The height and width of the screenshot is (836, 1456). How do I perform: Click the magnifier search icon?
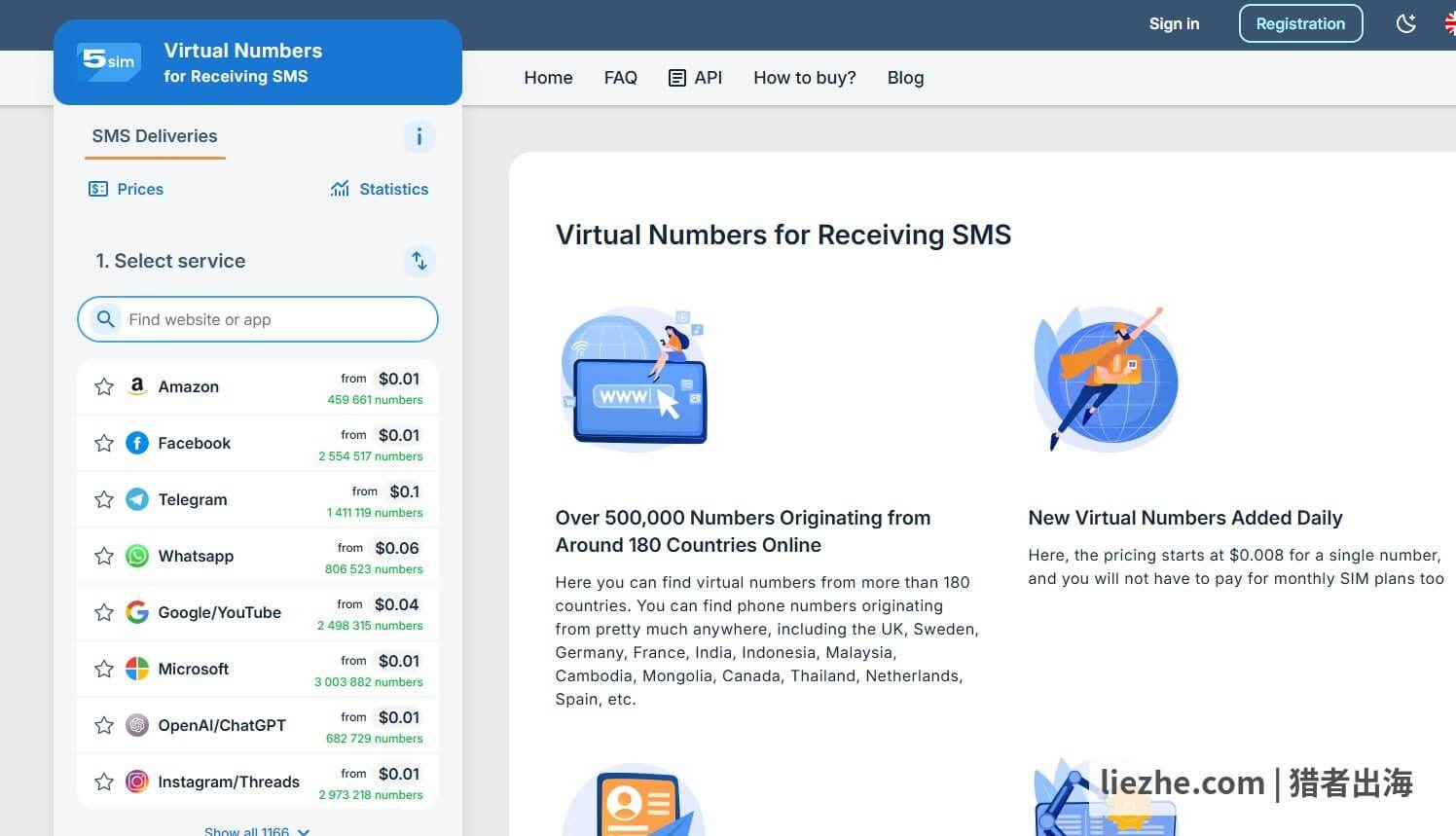pos(105,319)
